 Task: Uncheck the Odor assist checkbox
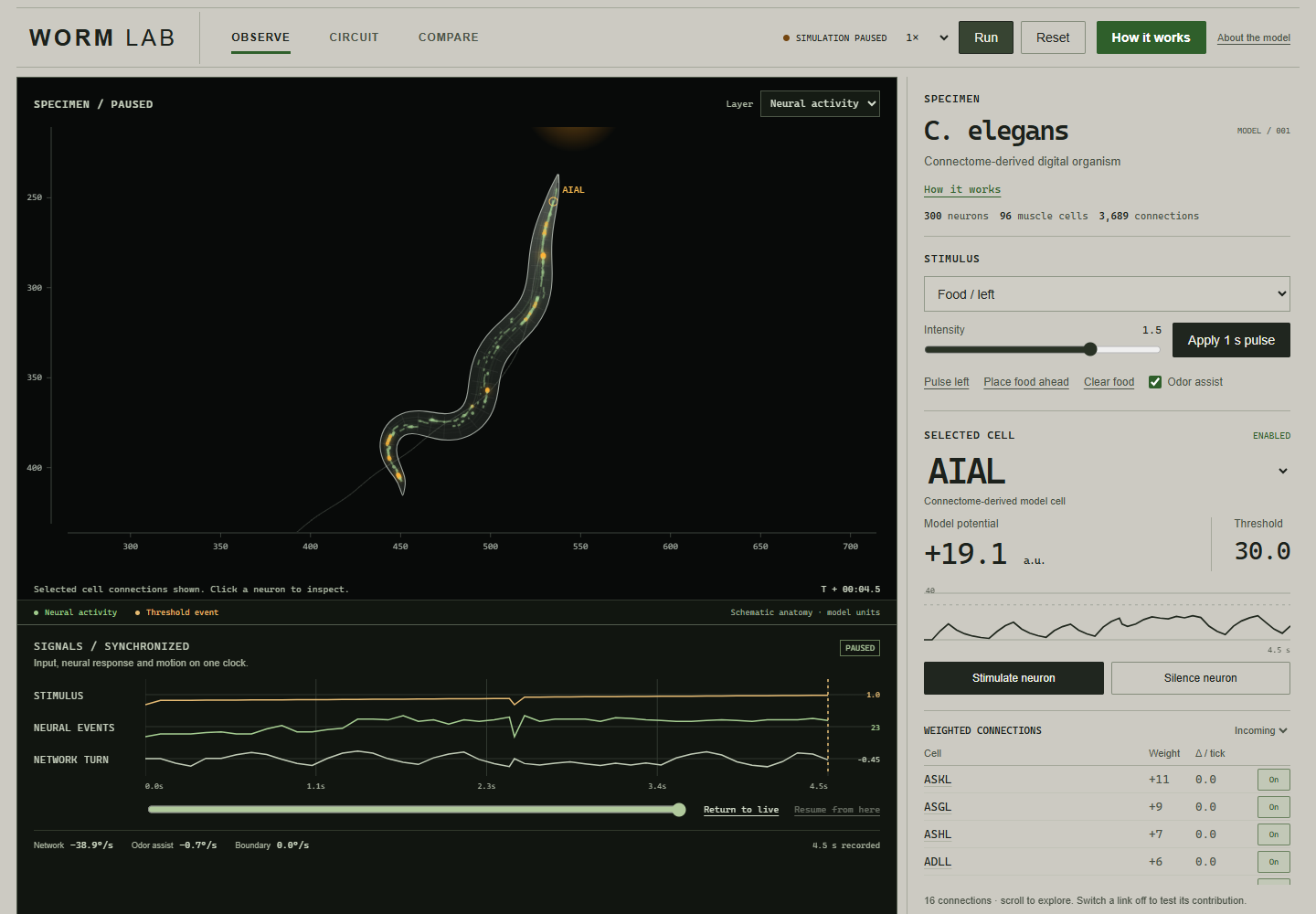click(x=1155, y=382)
